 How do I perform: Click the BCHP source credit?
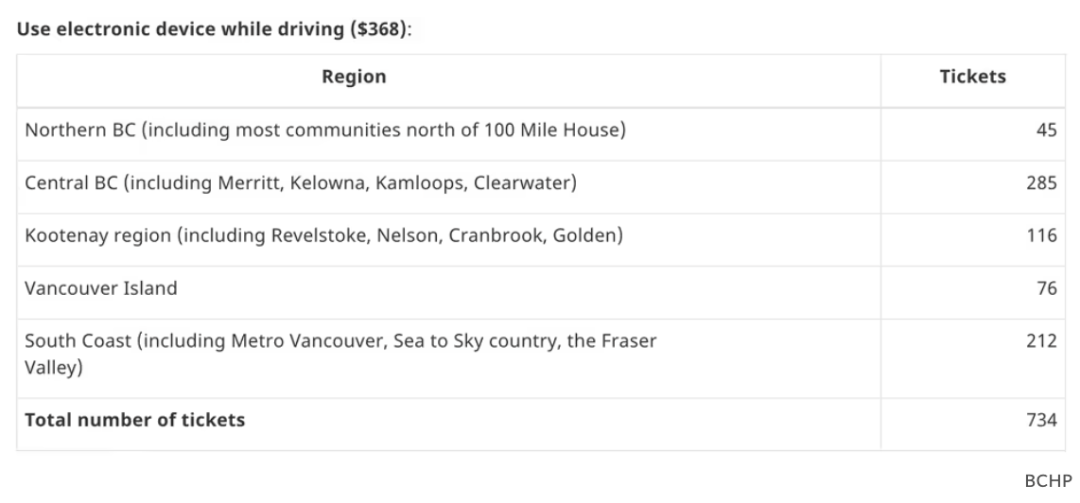point(1049,481)
